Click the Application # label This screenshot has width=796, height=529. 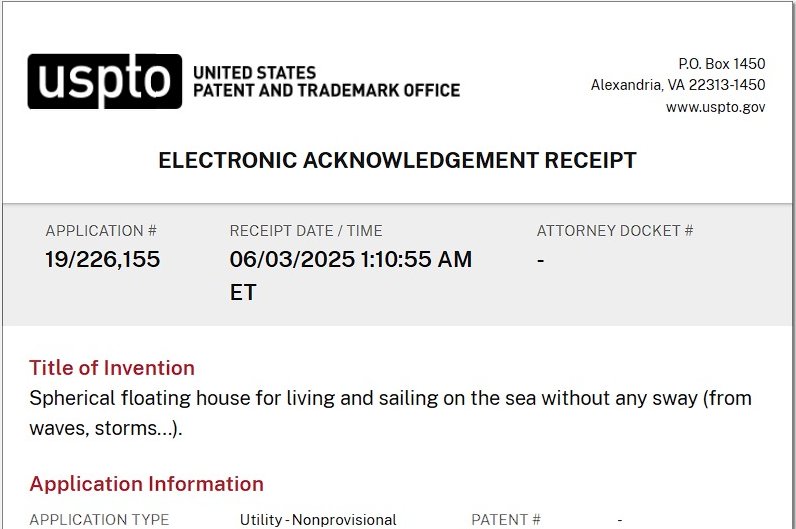pos(101,231)
